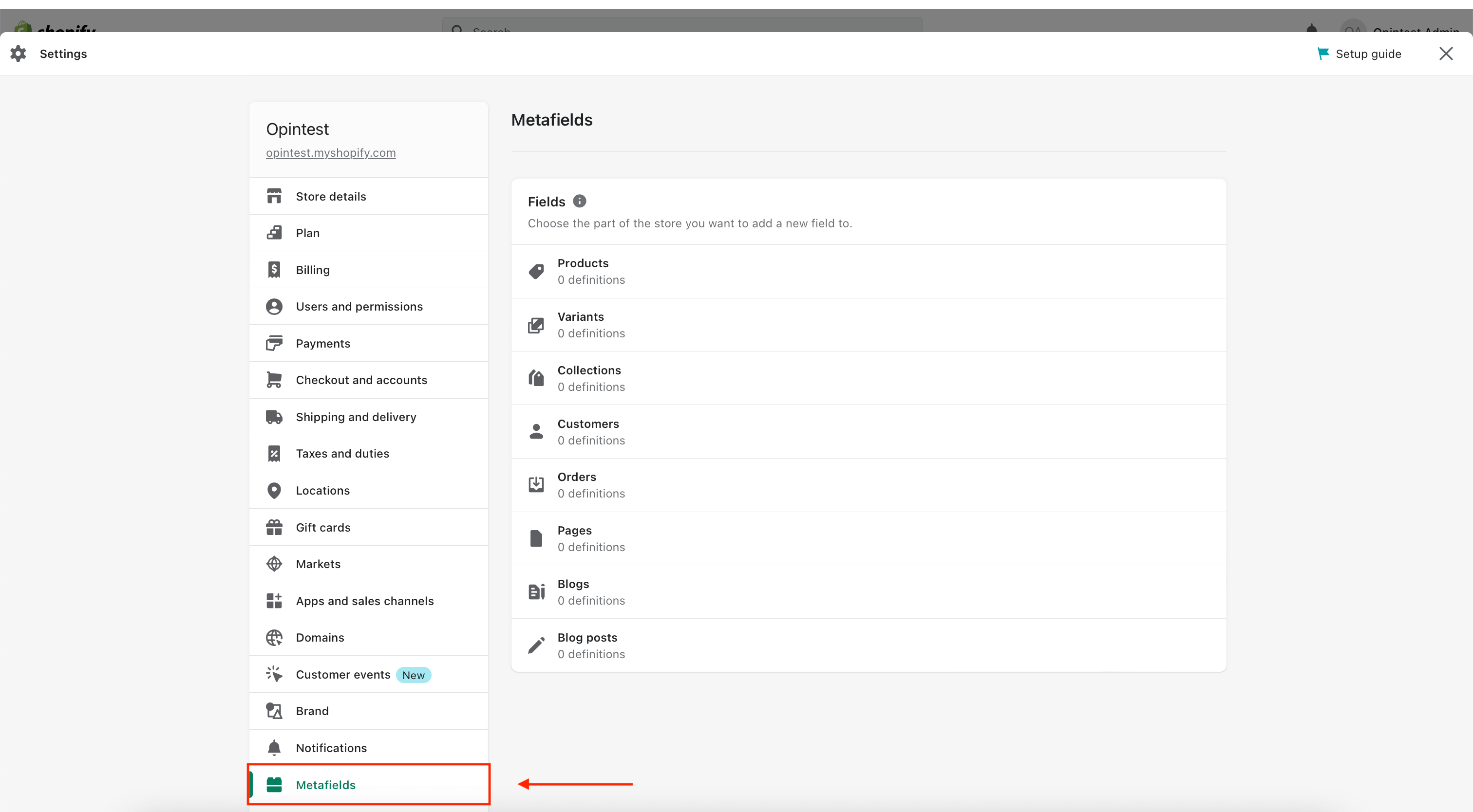This screenshot has width=1473, height=812.
Task: Select the Metafields sidebar item
Action: point(368,785)
